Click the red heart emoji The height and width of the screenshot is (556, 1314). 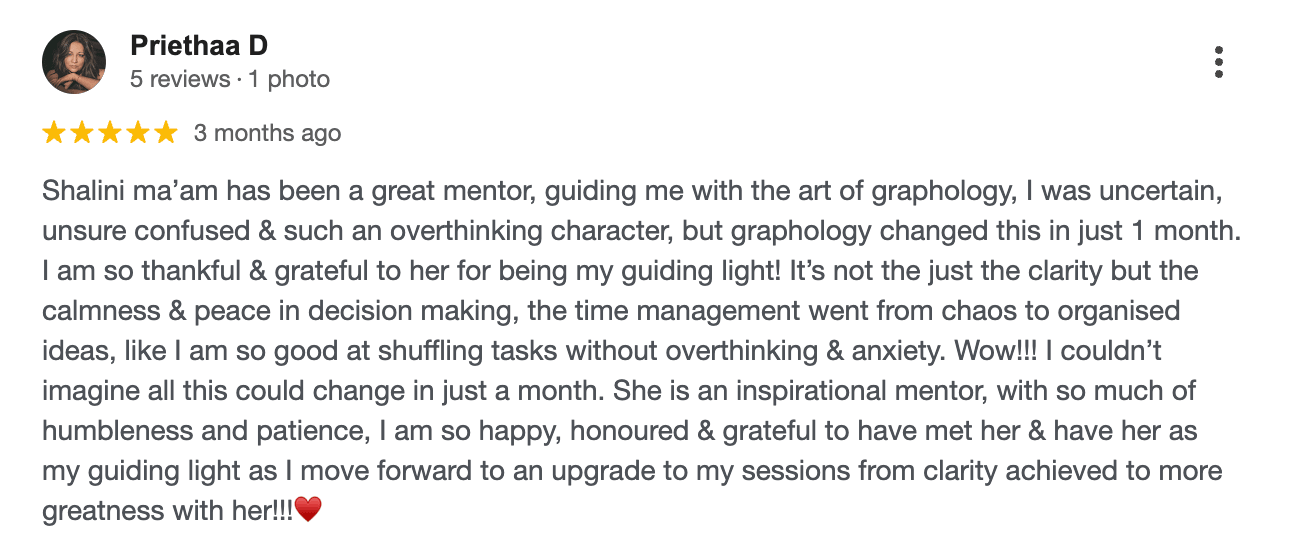pyautogui.click(x=310, y=511)
